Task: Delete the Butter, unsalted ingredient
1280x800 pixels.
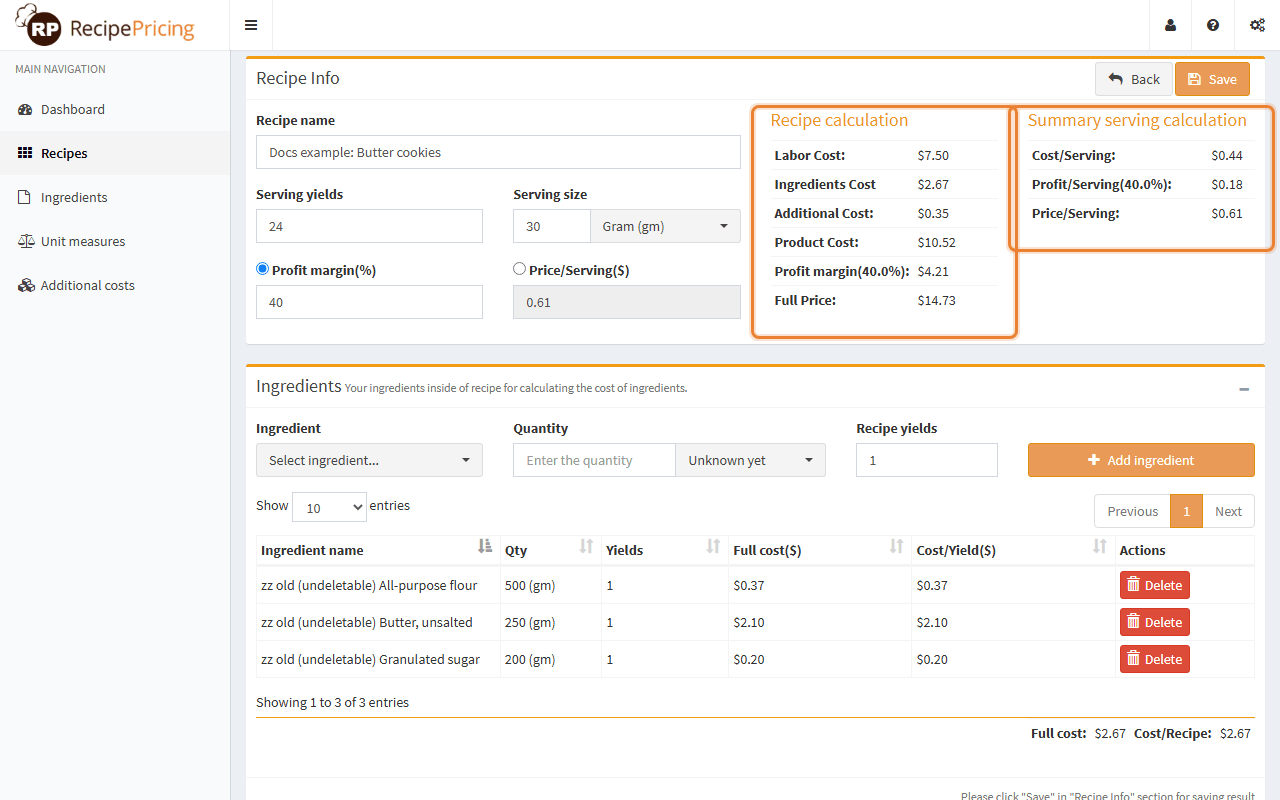Action: (1155, 622)
